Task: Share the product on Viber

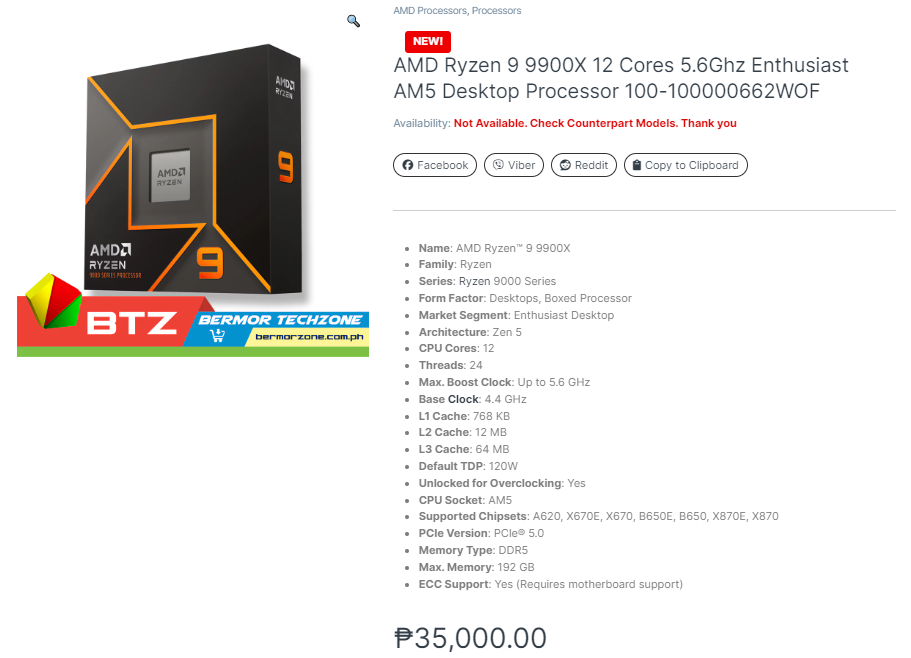Action: (x=514, y=165)
